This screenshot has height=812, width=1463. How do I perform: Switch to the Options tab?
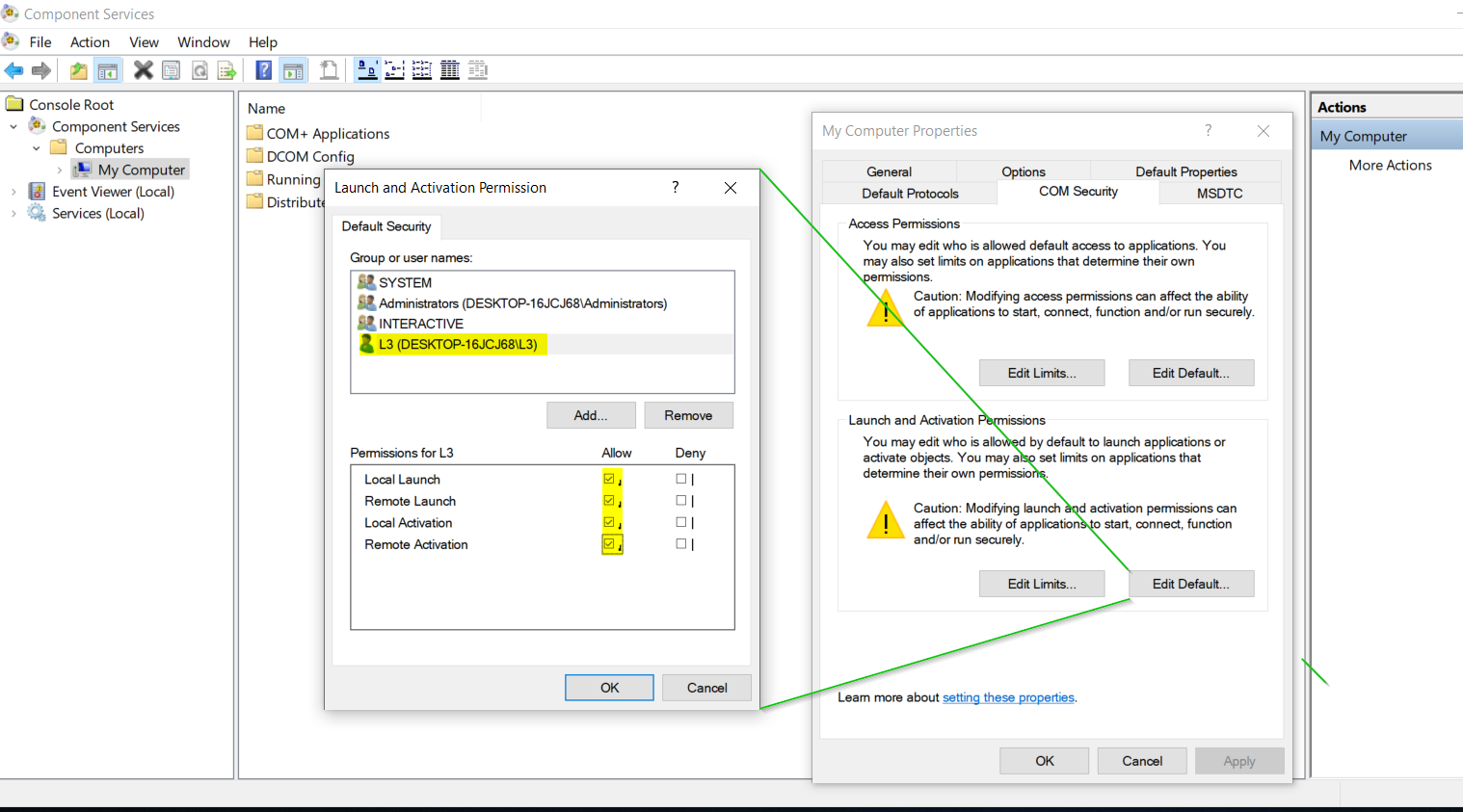pyautogui.click(x=1024, y=171)
